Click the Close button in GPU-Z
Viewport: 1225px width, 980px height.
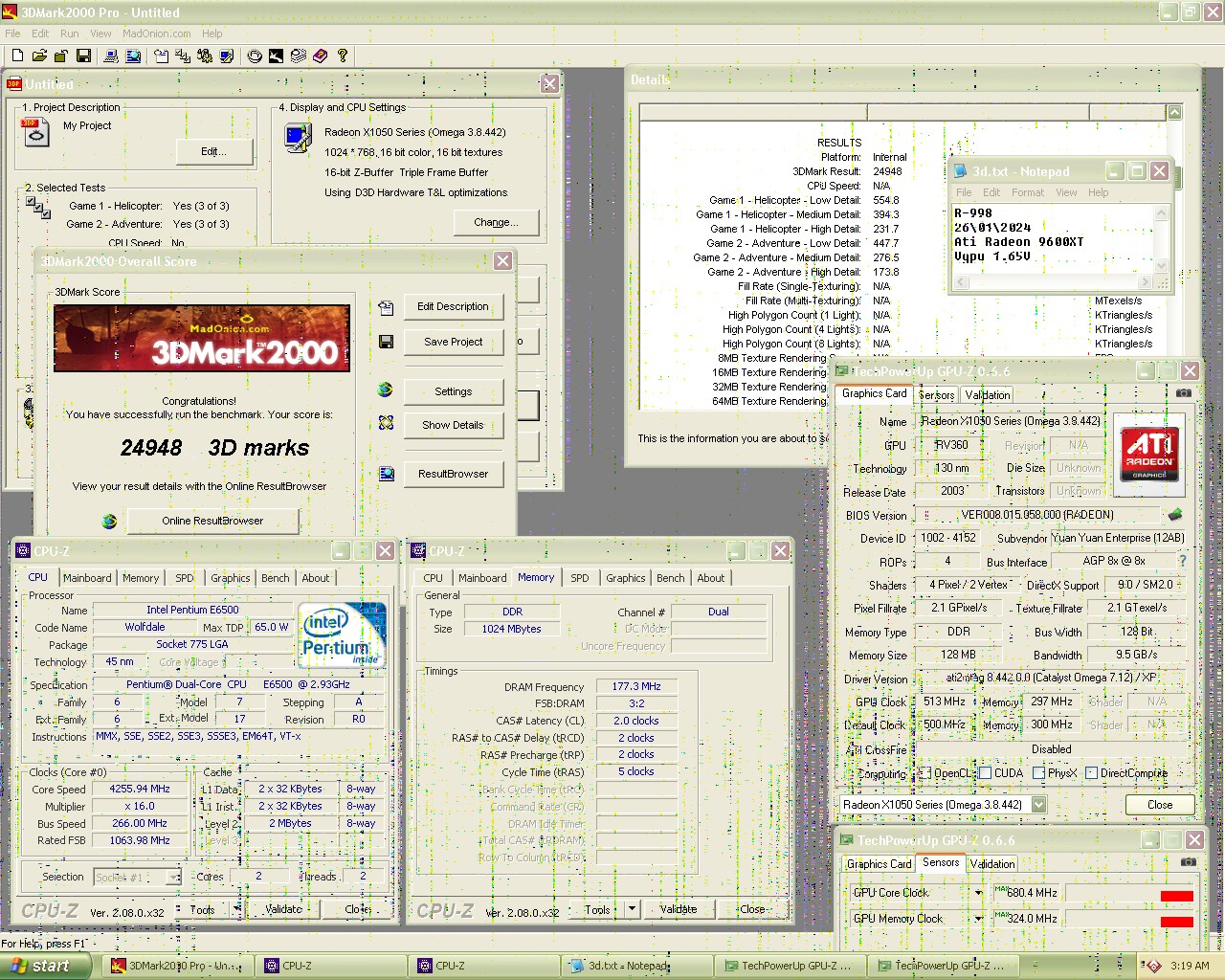tap(1160, 805)
